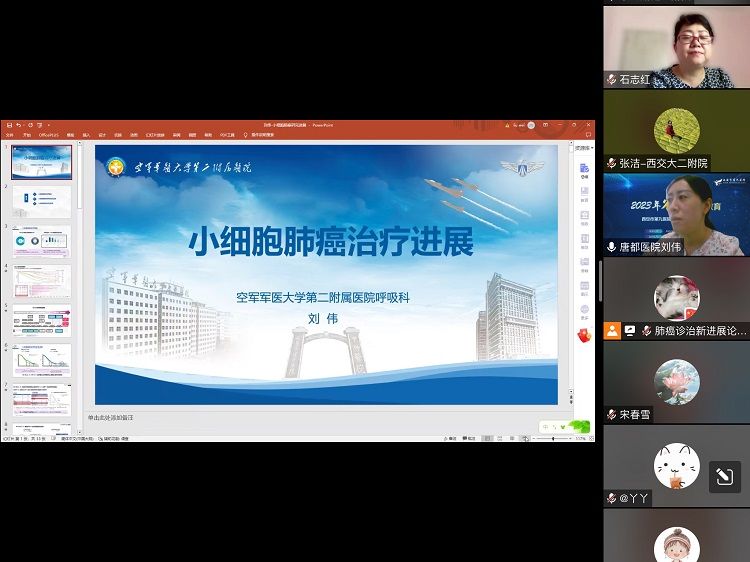Click the notes area 单击此处添加备注
Image resolution: width=750 pixels, height=562 pixels.
click(110, 418)
